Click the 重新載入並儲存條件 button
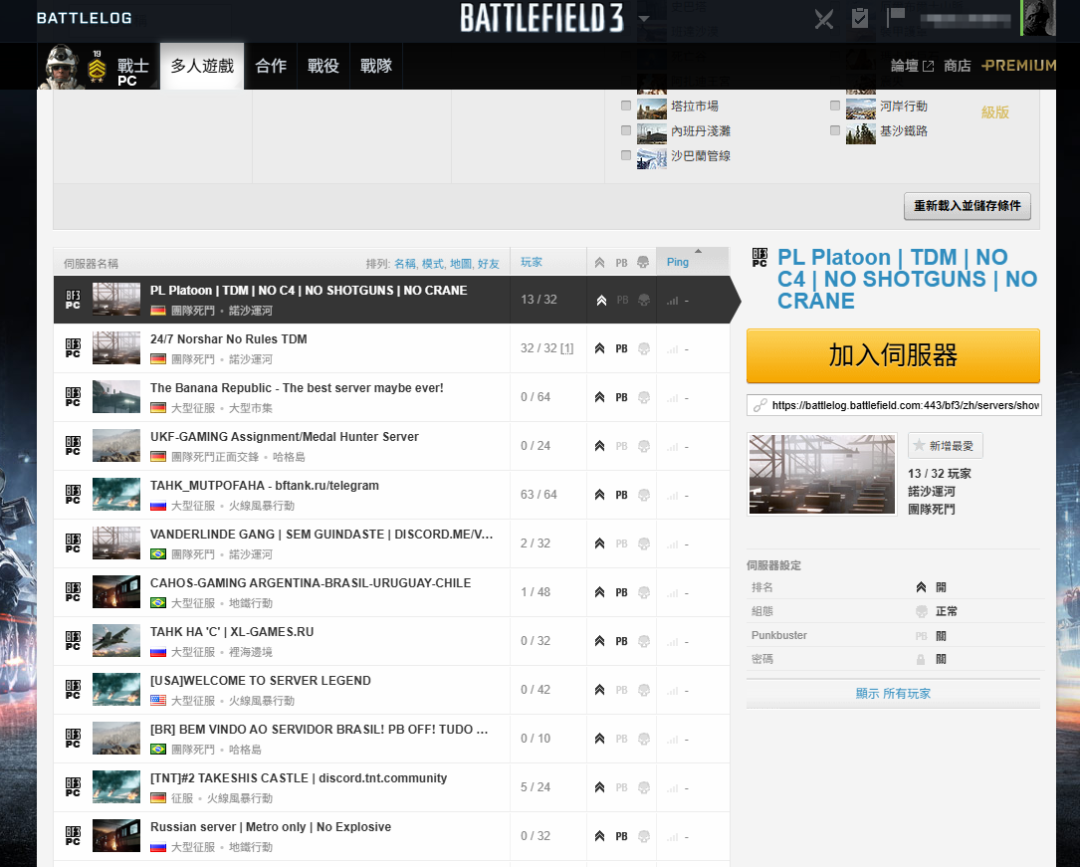This screenshot has width=1080, height=867. (x=967, y=206)
